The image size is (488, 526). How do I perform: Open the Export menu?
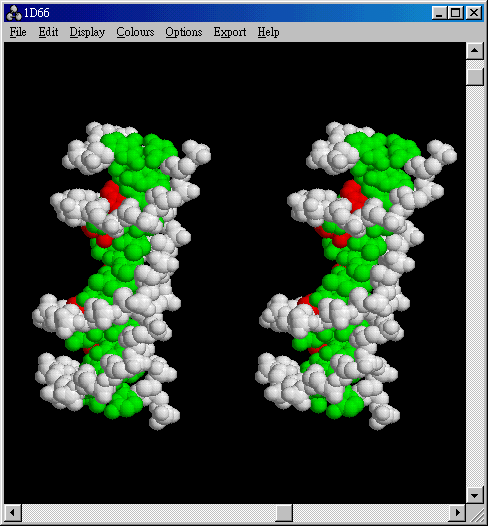click(x=230, y=32)
